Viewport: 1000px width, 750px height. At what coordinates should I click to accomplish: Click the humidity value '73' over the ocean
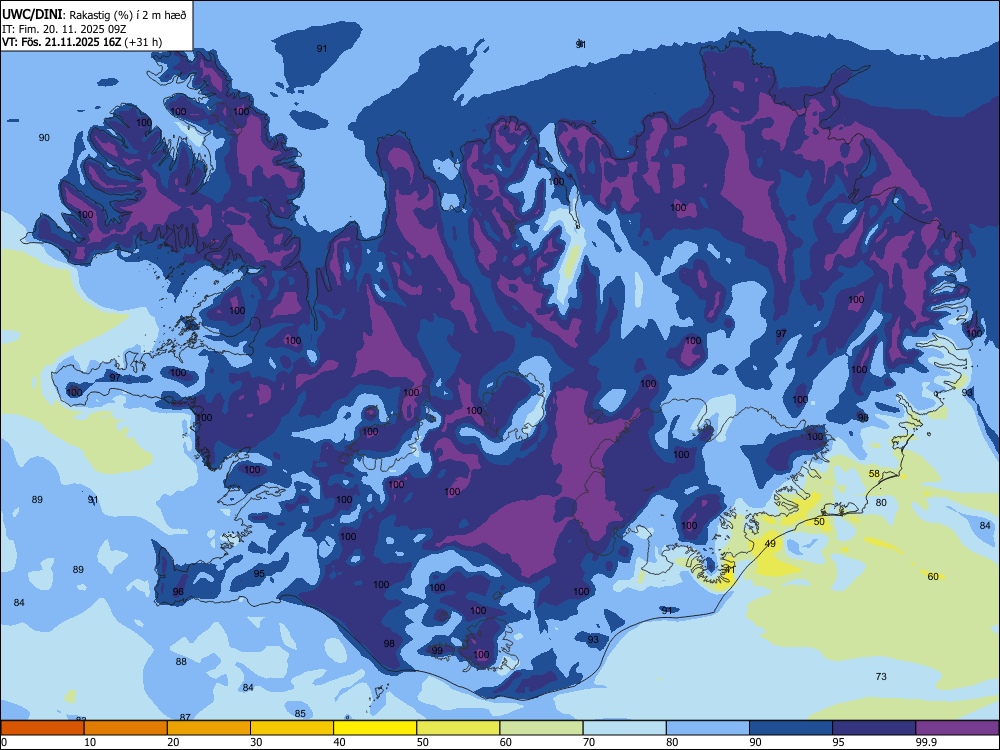[x=881, y=677]
